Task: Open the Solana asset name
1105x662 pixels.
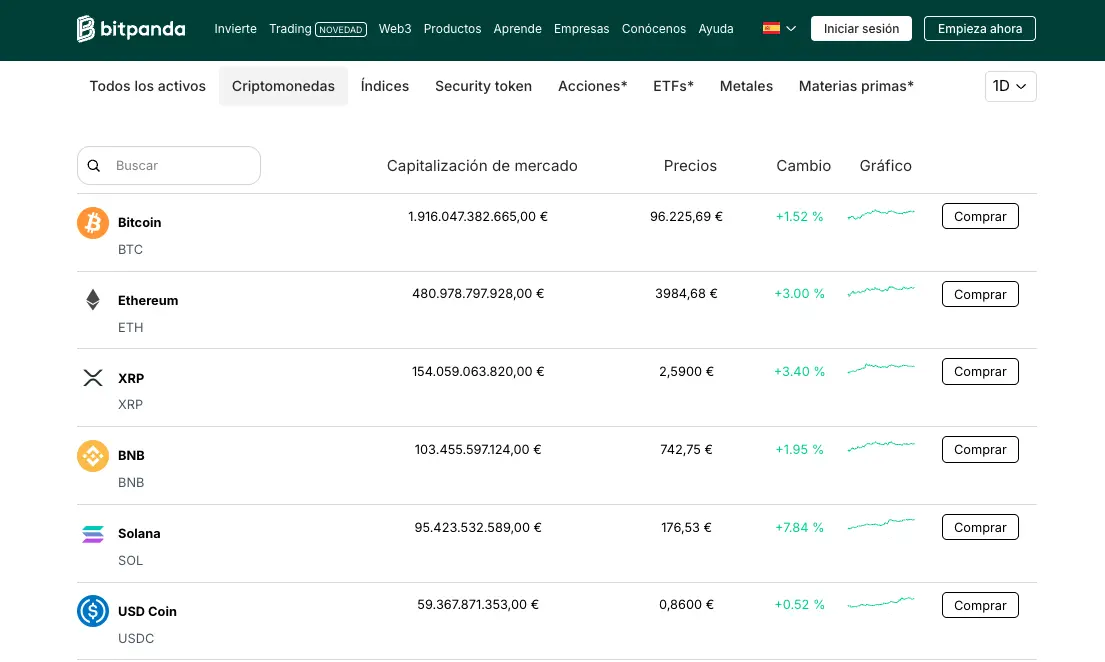Action: point(139,534)
